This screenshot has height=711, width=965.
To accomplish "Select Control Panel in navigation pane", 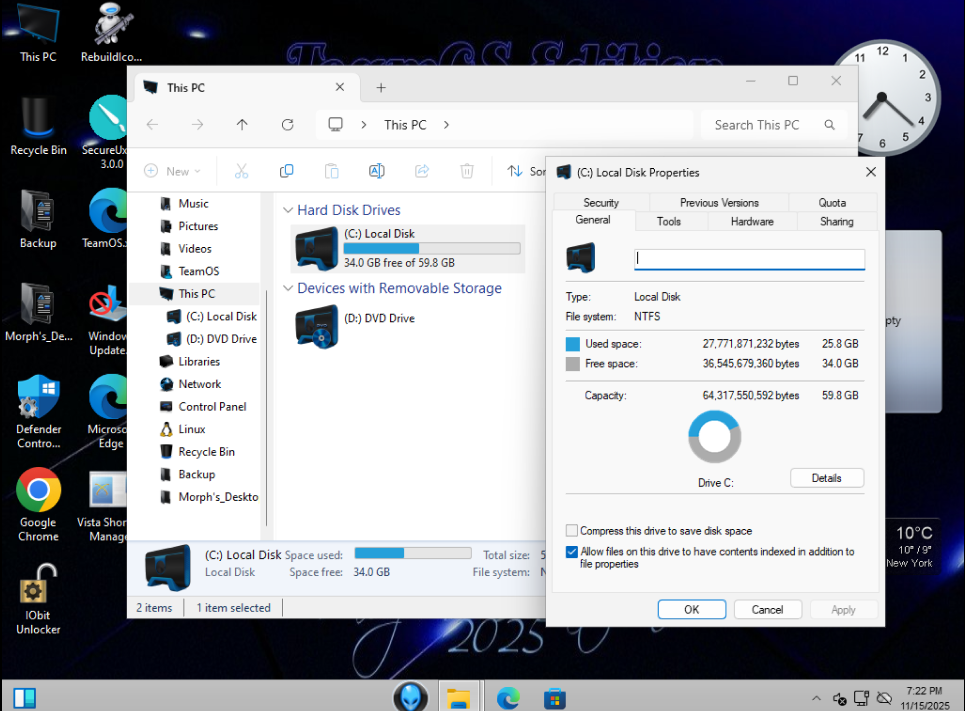I will [x=211, y=407].
